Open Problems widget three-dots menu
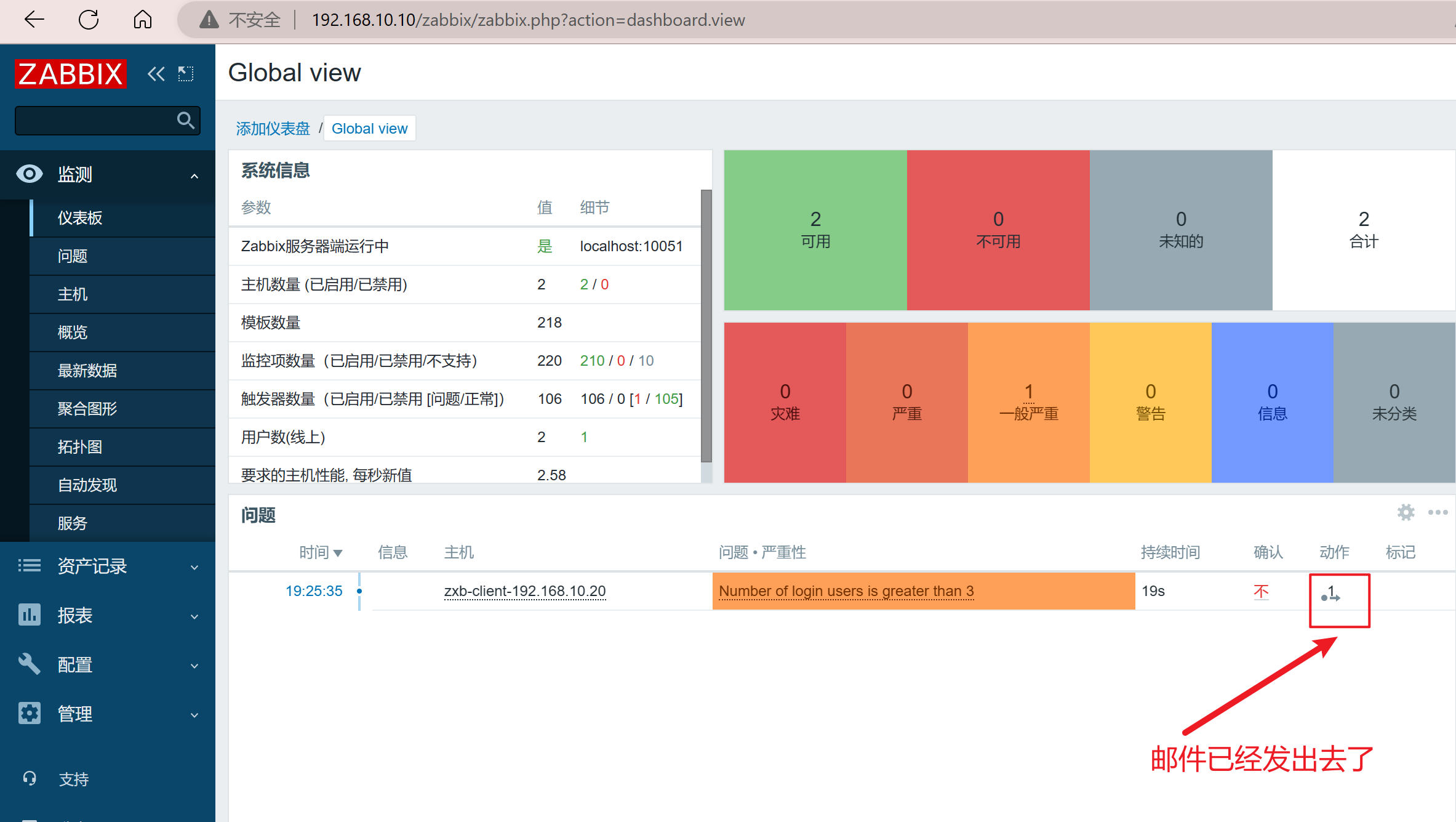The image size is (1456, 822). tap(1438, 512)
